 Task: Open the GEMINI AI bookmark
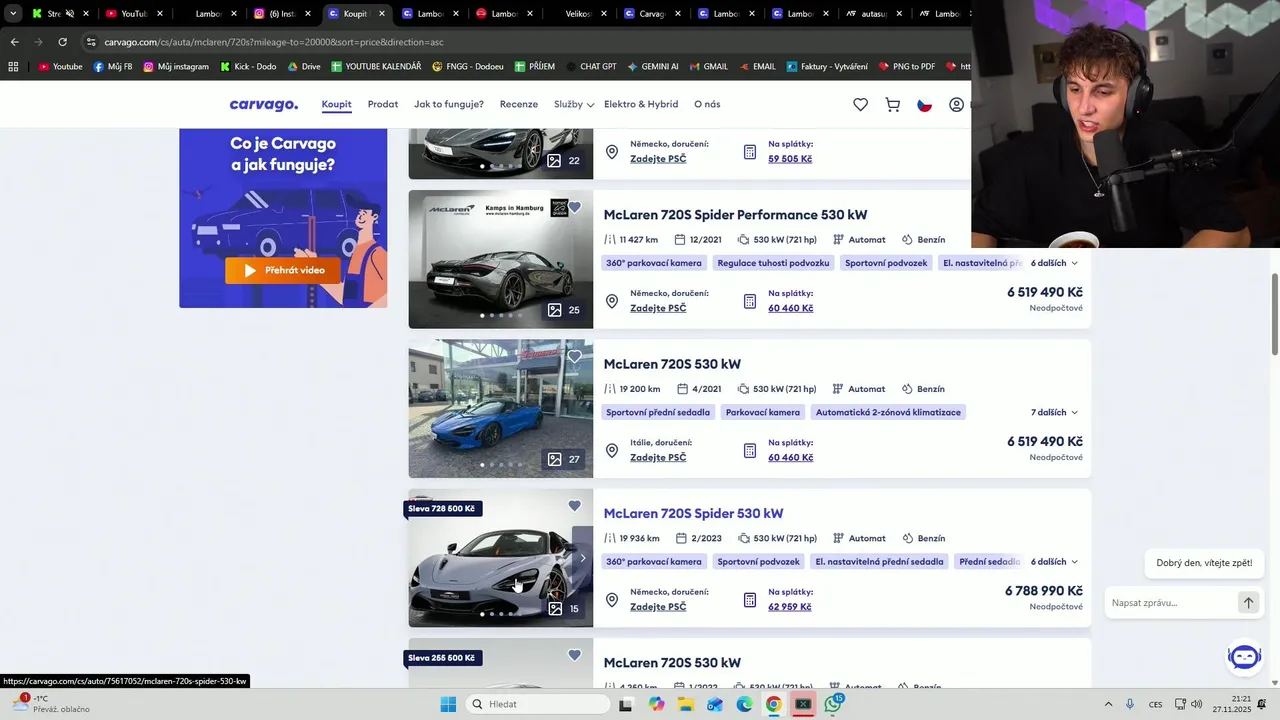(x=653, y=66)
